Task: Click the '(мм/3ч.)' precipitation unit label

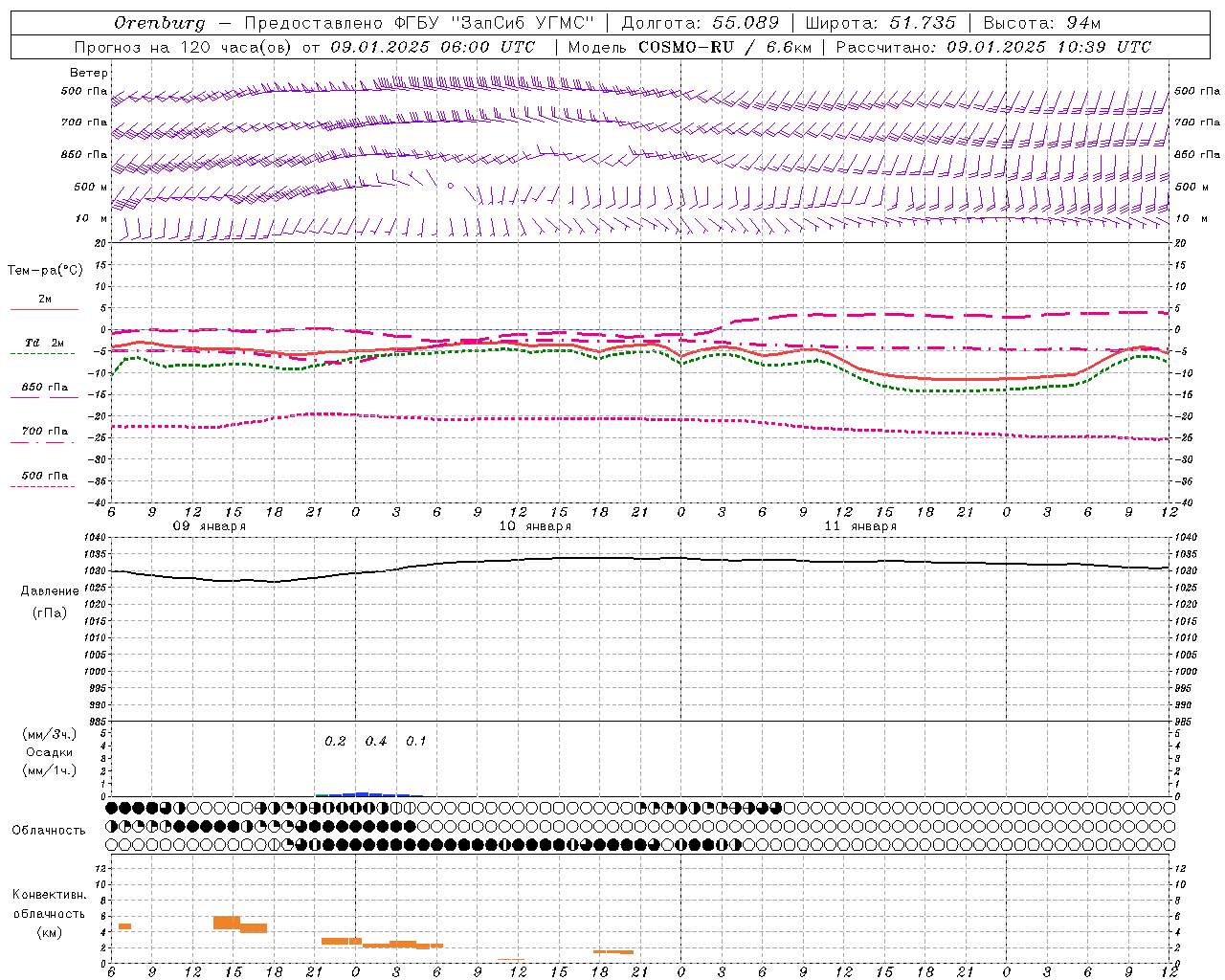Action: (x=50, y=734)
